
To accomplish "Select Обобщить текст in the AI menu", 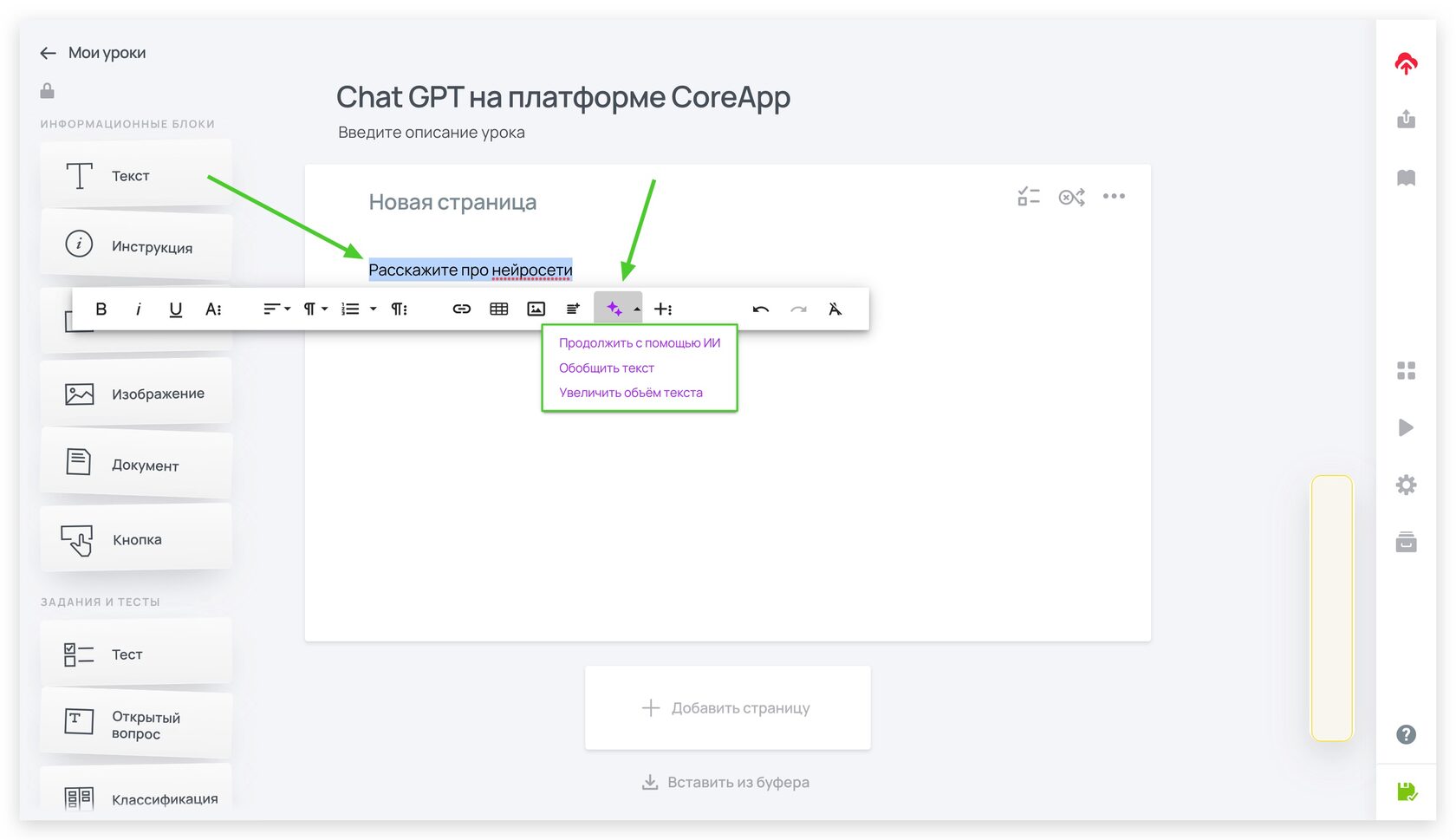I will tap(607, 368).
